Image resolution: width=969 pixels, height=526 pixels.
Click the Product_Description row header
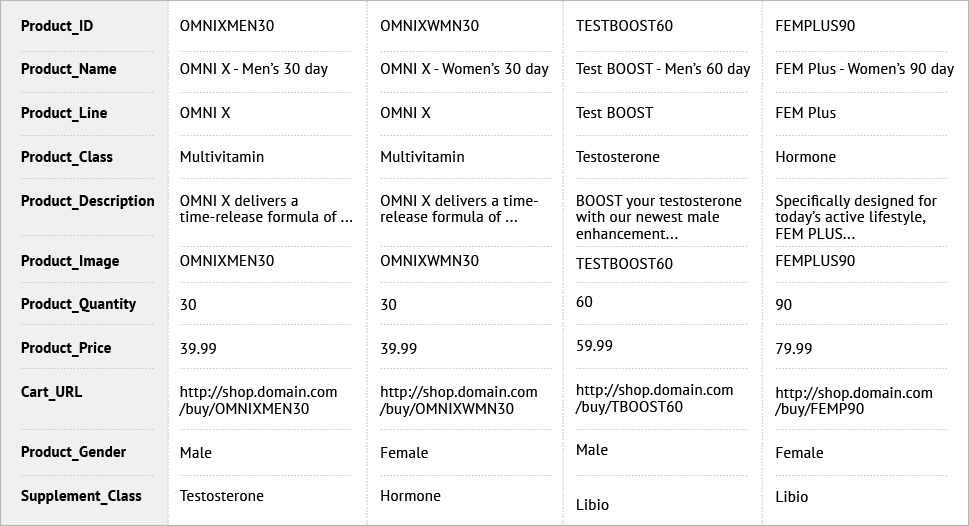coord(88,201)
